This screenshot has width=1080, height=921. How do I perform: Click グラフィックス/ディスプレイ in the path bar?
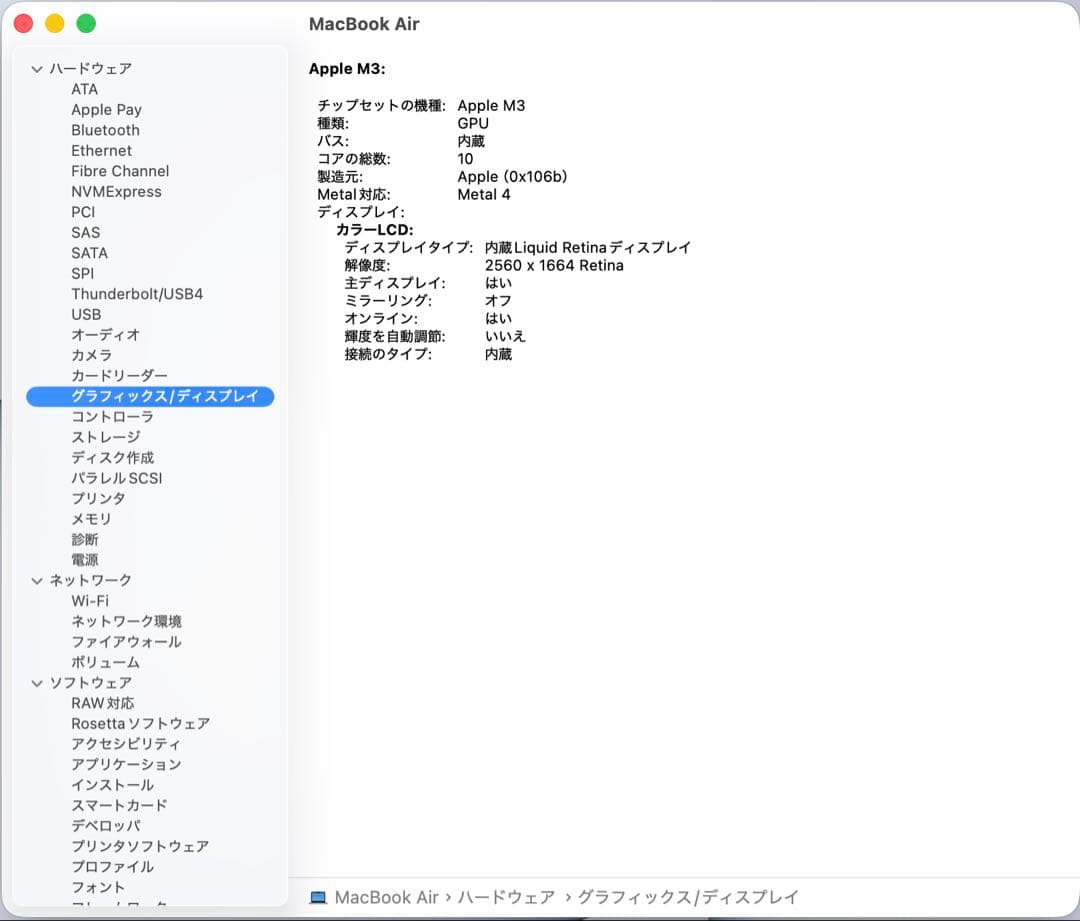(688, 898)
